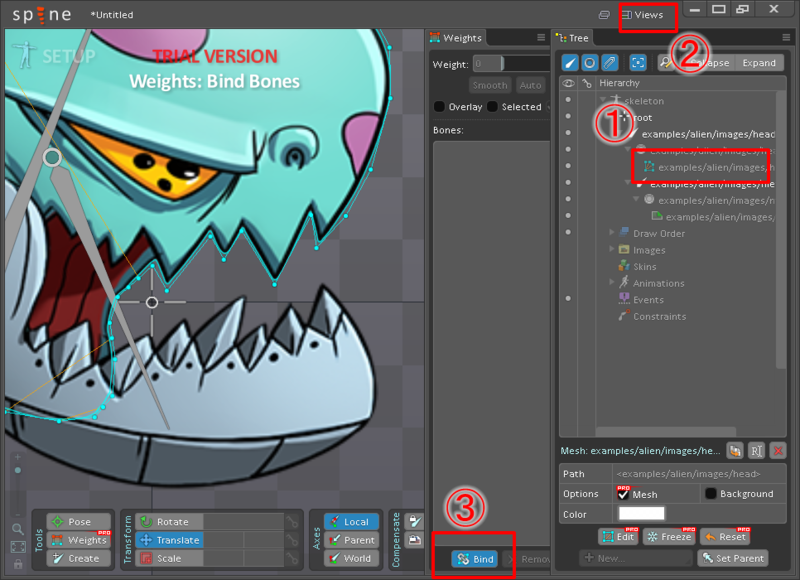Open the Views menu

click(643, 15)
